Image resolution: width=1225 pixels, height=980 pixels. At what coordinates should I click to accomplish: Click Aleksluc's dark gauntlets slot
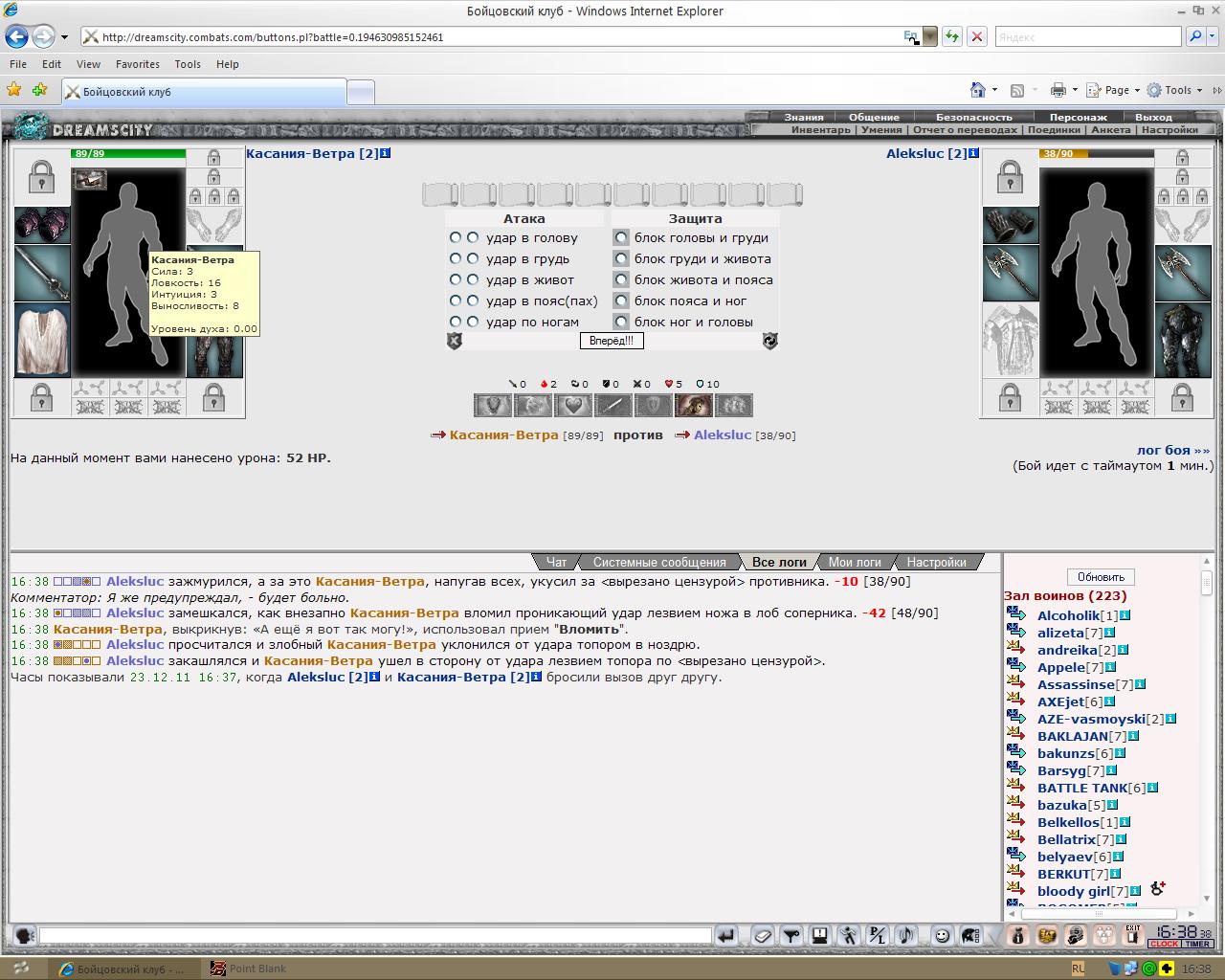tap(1011, 226)
